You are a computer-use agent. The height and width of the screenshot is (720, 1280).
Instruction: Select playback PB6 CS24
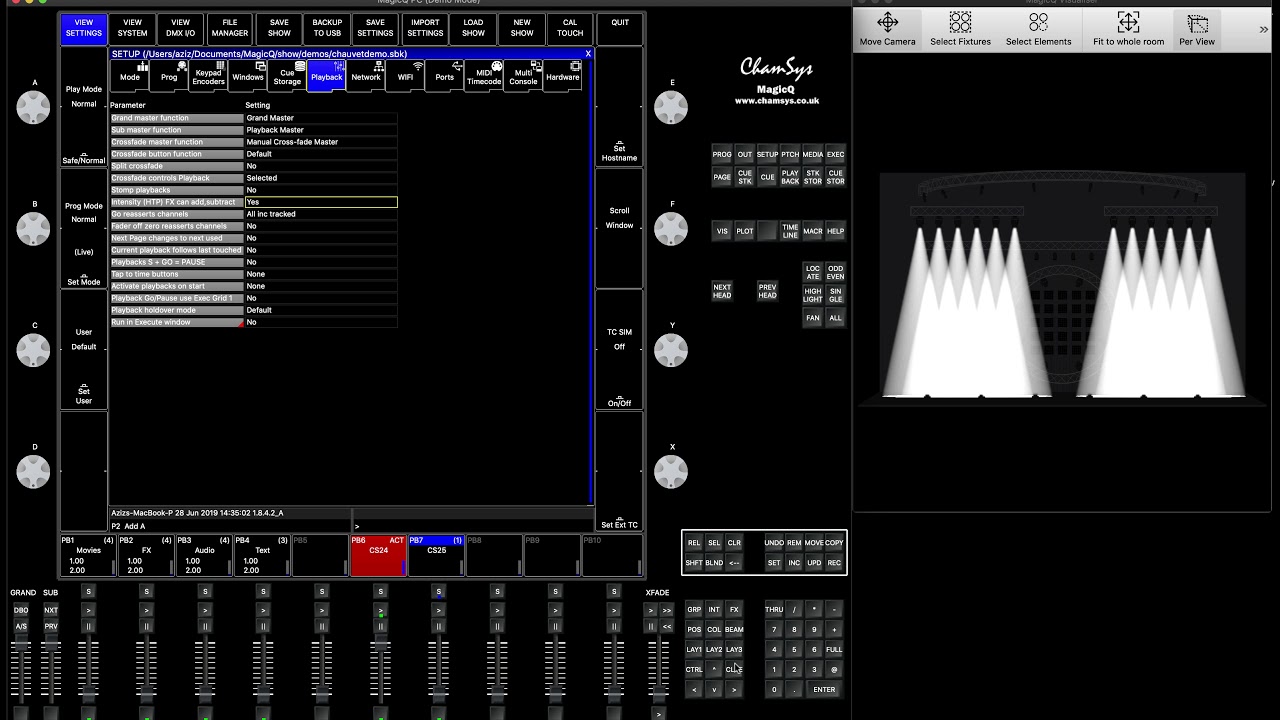[378, 556]
